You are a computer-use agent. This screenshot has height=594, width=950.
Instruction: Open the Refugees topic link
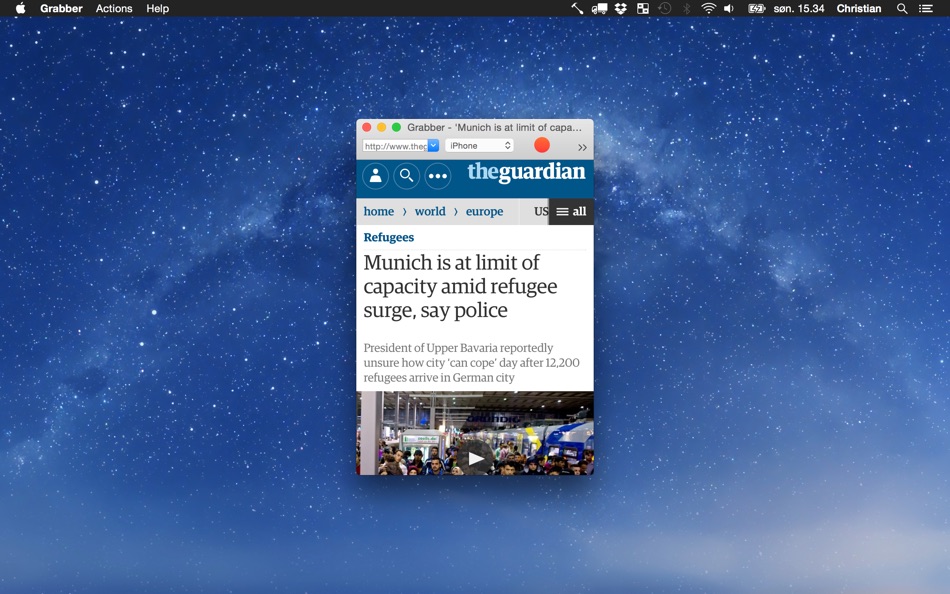tap(388, 237)
